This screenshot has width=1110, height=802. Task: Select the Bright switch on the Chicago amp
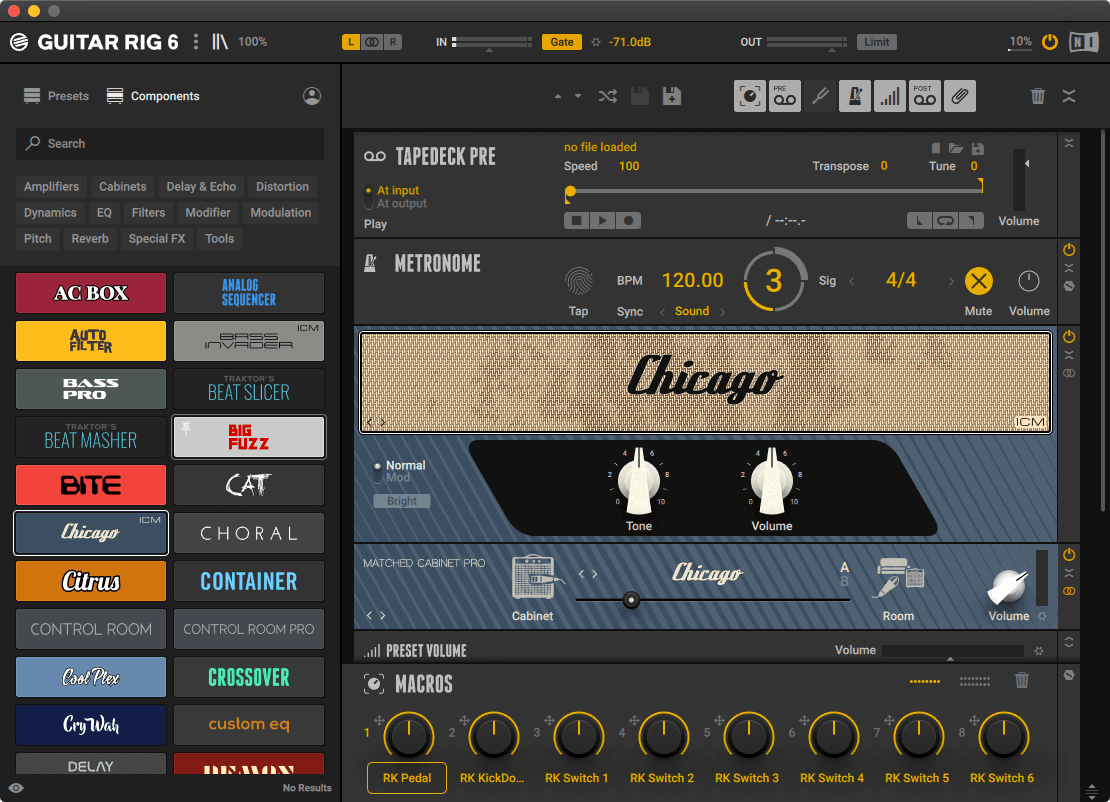point(401,500)
